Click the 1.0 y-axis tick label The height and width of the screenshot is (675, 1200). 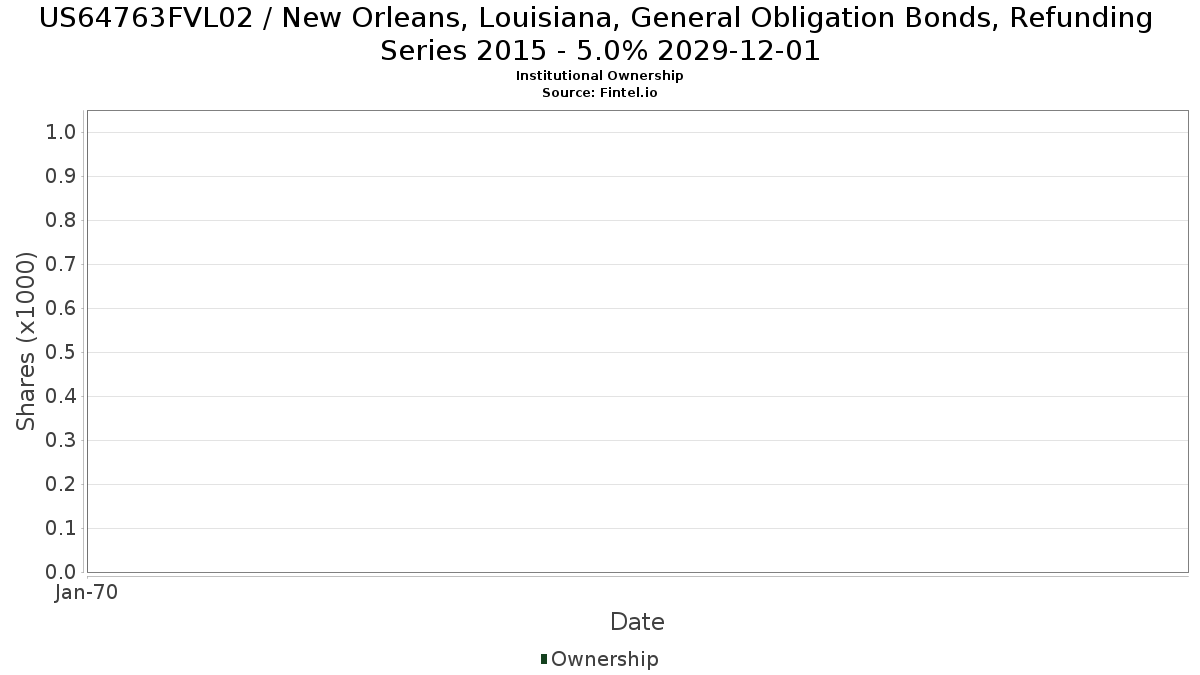coord(61,133)
